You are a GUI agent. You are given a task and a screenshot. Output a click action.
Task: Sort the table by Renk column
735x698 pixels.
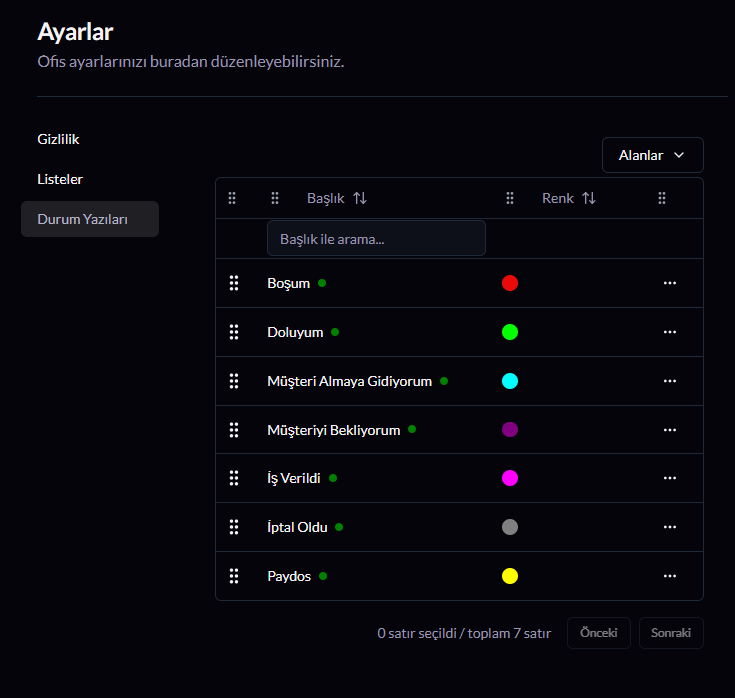pos(569,198)
